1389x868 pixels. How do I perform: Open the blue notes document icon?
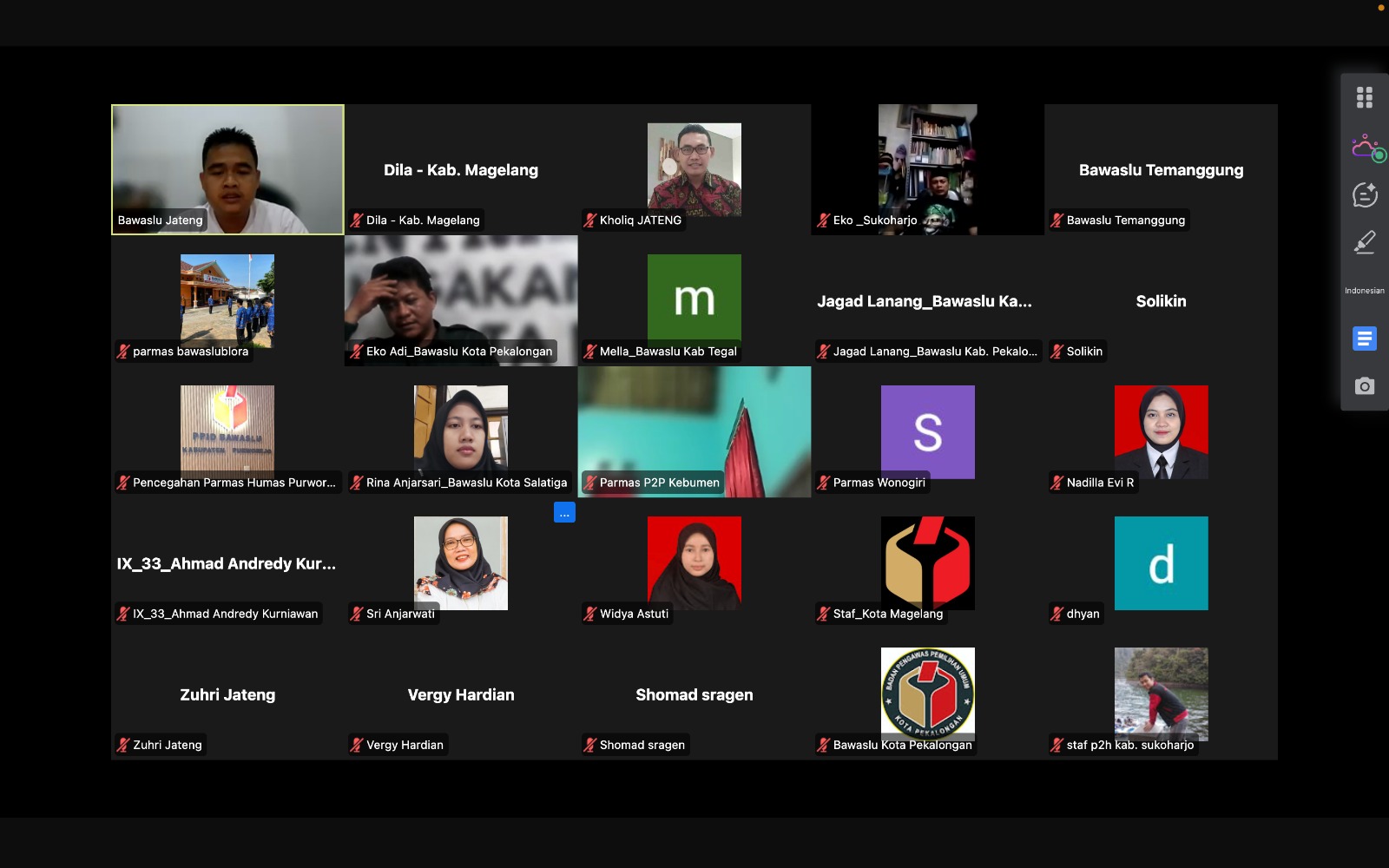[1364, 339]
